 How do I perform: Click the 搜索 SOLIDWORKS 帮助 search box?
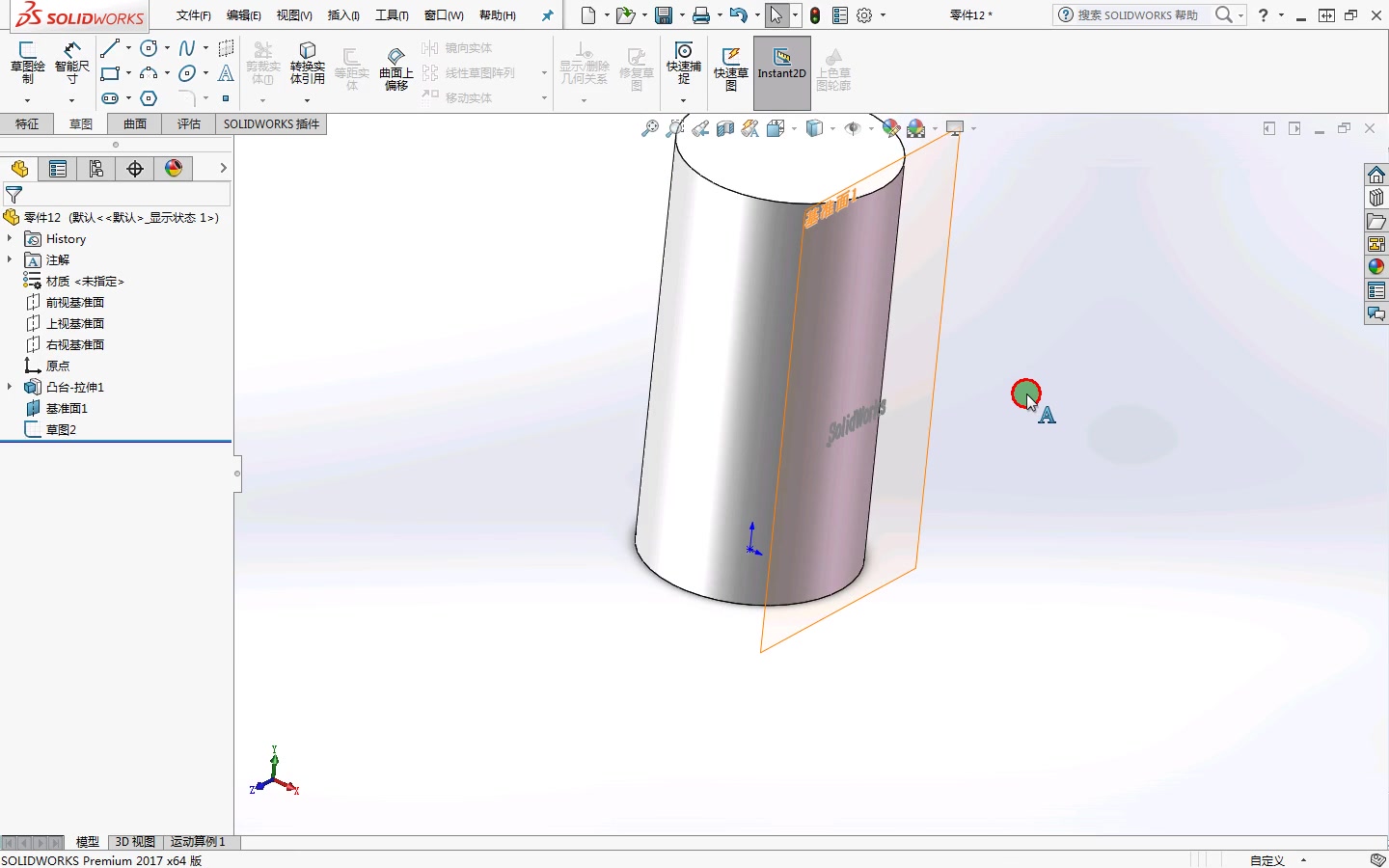[1136, 15]
